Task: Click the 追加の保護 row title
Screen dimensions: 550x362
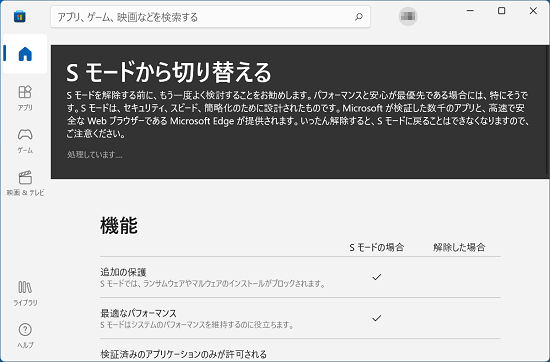Action: [123, 272]
